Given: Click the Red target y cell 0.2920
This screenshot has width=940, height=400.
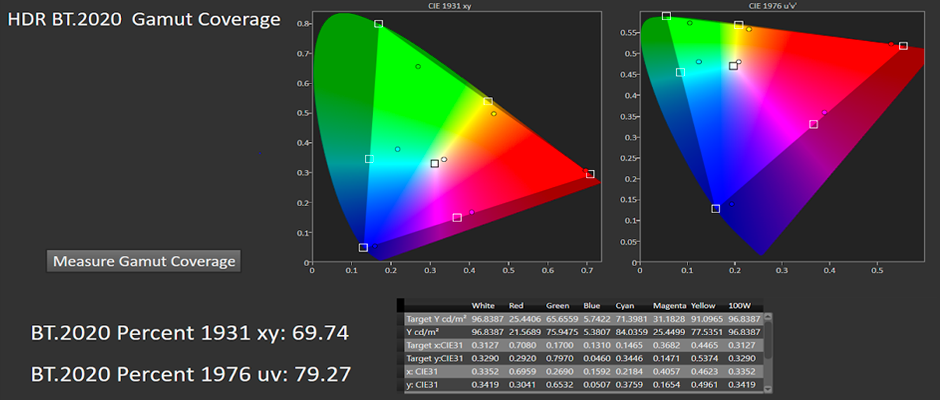Looking at the screenshot, I should click(522, 359).
